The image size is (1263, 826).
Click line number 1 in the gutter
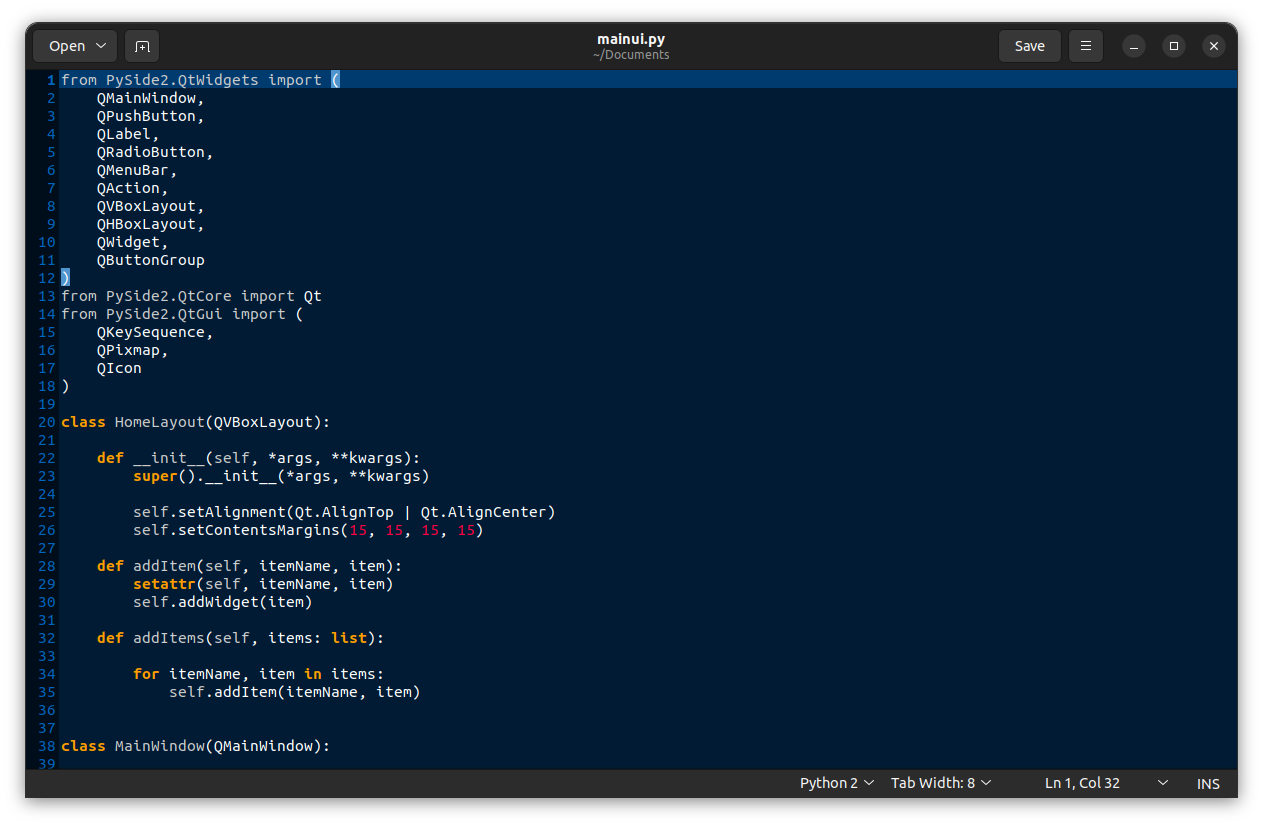[x=48, y=79]
